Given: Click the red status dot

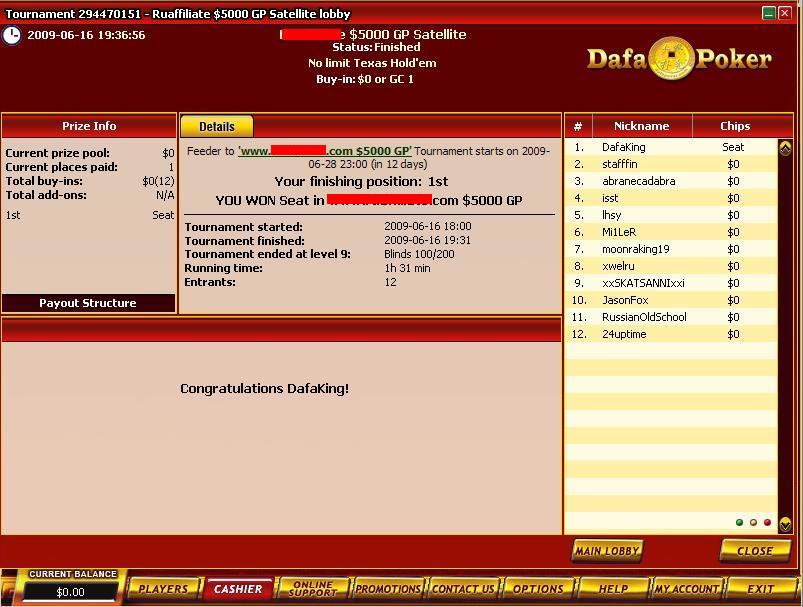Looking at the screenshot, I should point(767,522).
